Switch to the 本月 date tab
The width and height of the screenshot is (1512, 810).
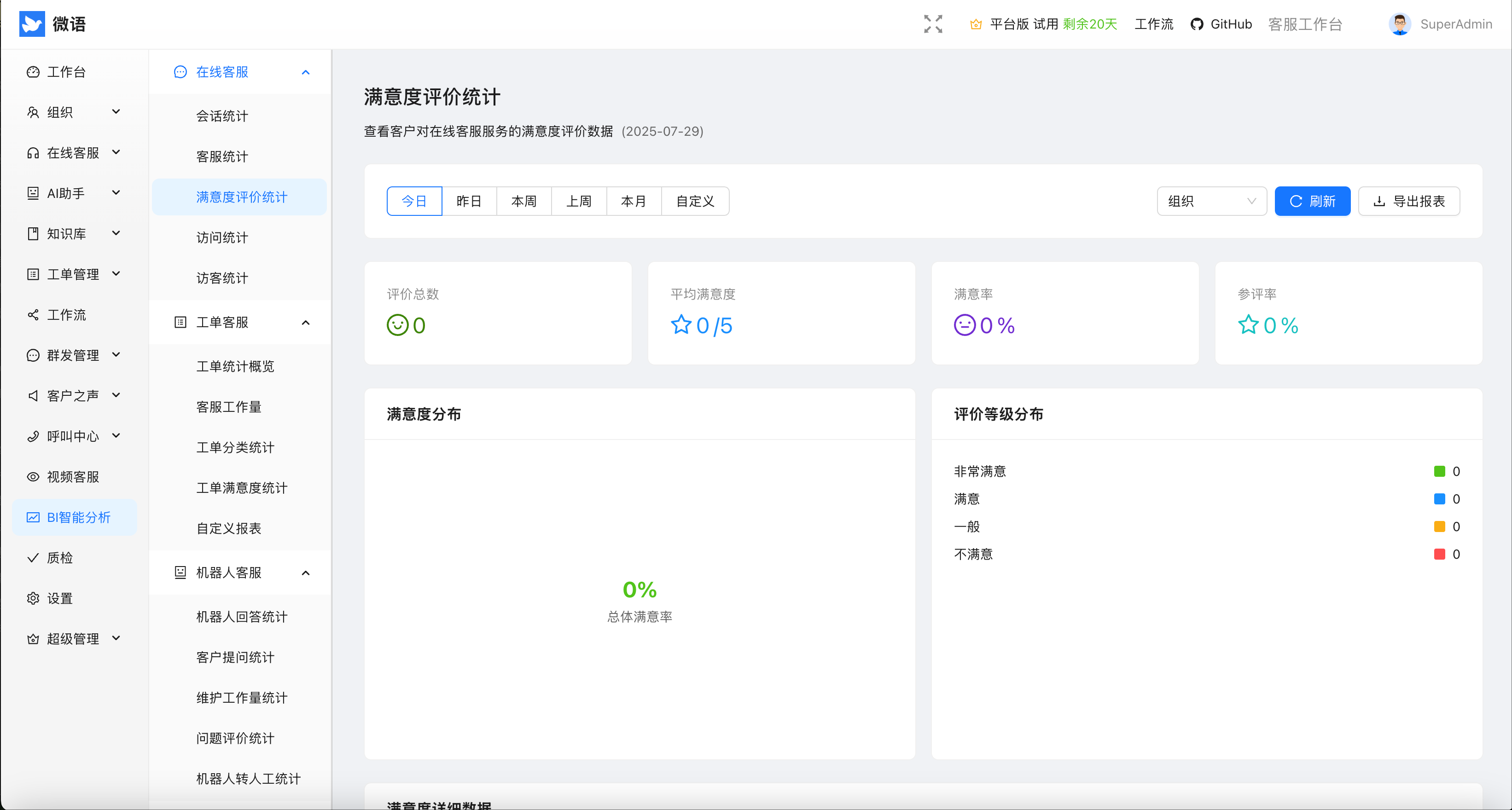pos(634,201)
